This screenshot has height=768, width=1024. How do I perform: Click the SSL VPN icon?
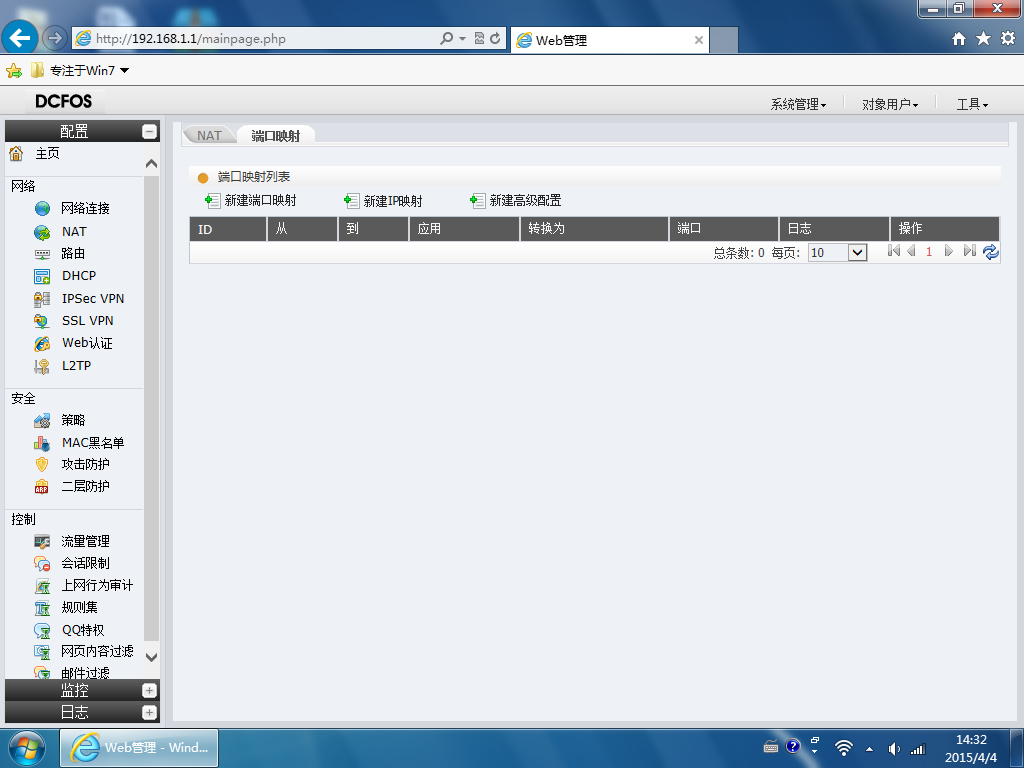[x=42, y=321]
